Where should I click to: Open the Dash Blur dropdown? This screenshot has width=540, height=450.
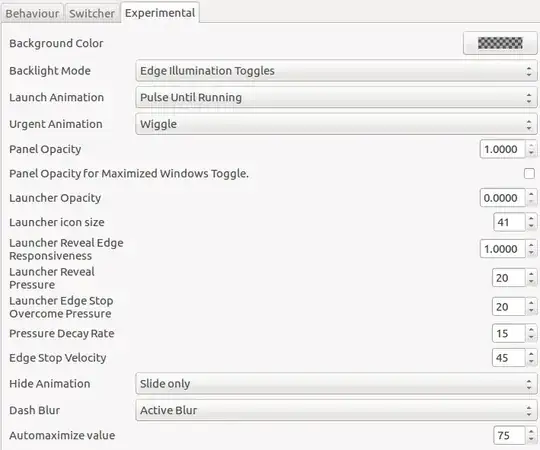pyautogui.click(x=336, y=410)
